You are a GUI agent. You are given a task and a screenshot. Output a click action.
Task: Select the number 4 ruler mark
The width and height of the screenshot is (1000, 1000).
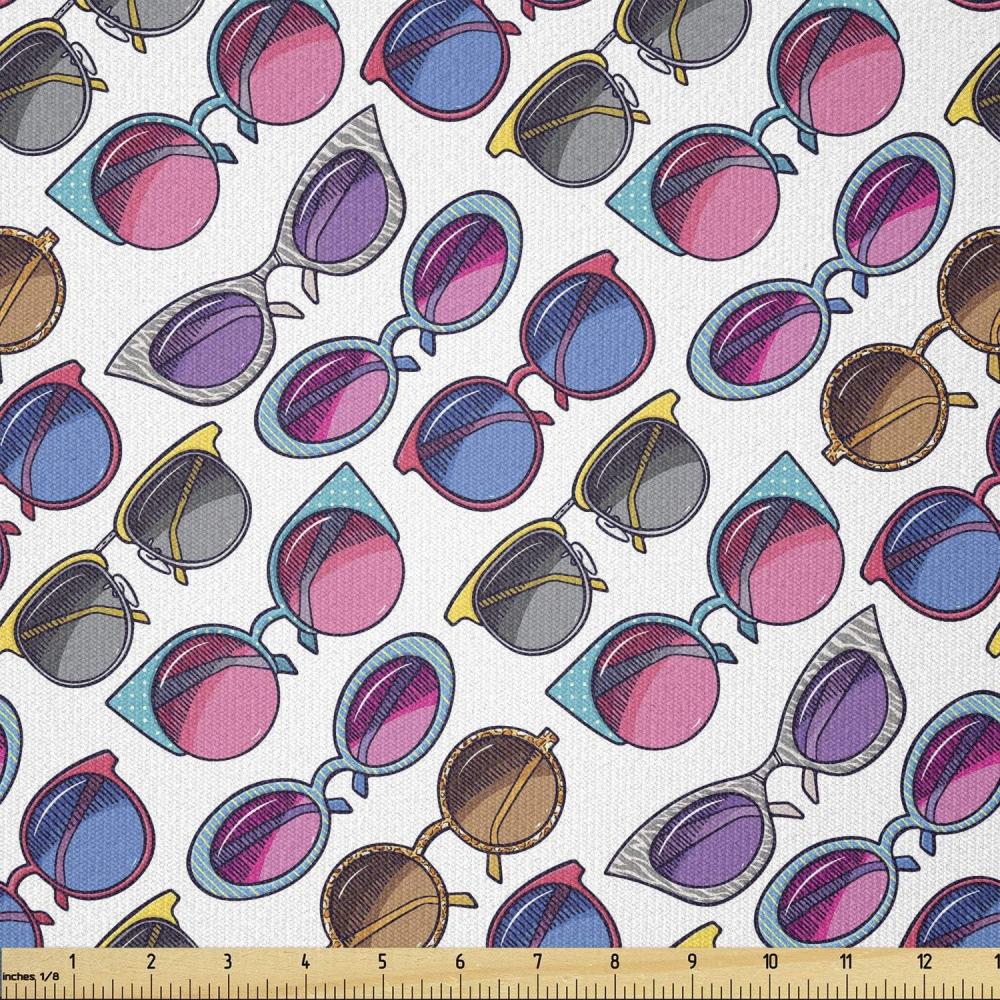(305, 961)
